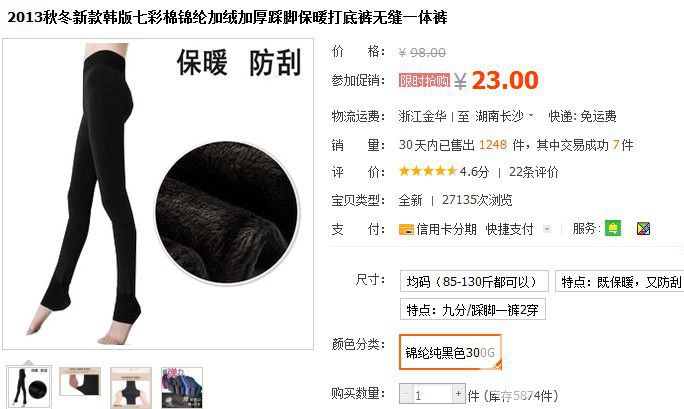Viewport: 684px width, 409px height.
Task: Choose the 锦纶纯黑色300G color swatch
Action: tap(450, 352)
